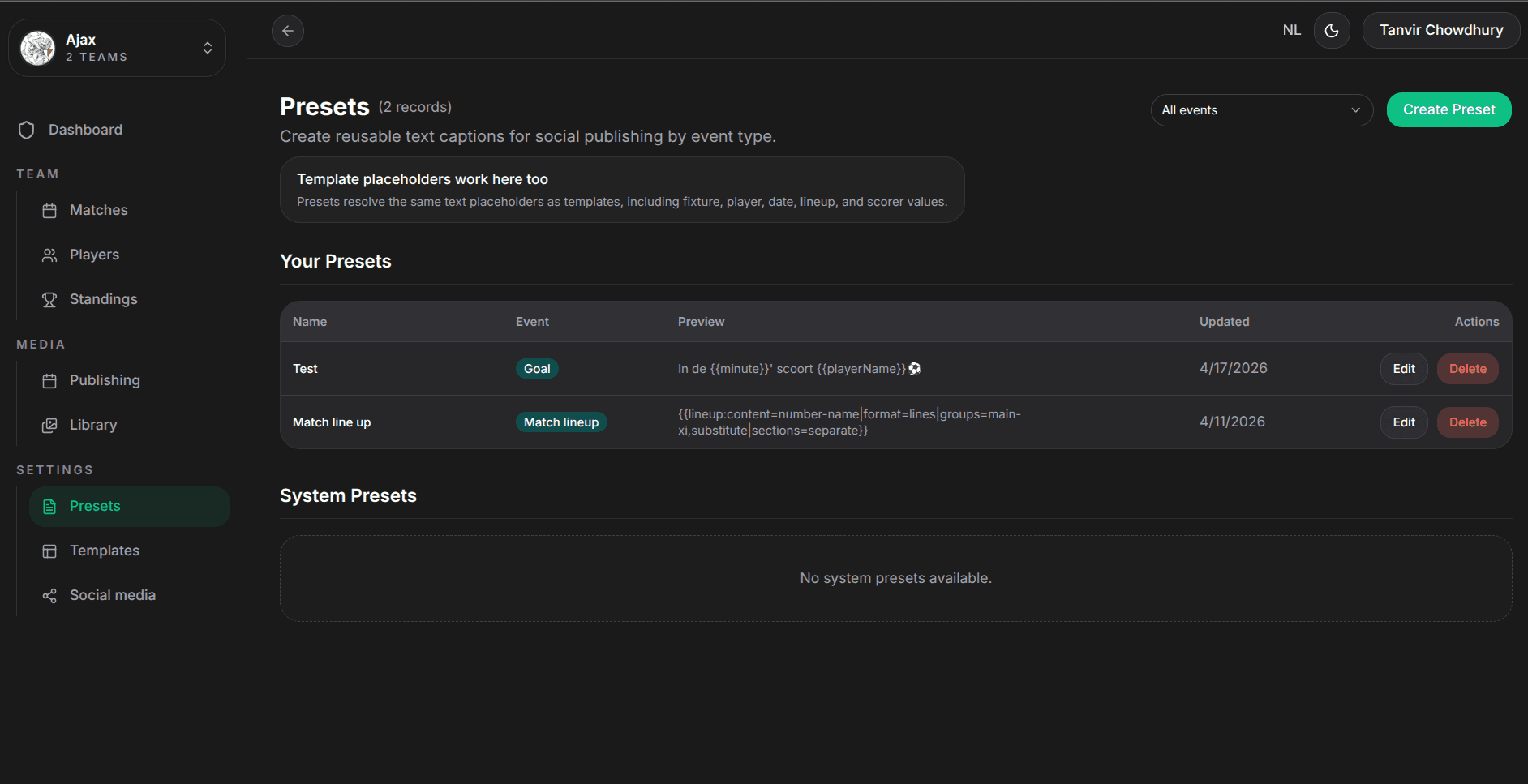Edit the Match line up preset

1404,422
